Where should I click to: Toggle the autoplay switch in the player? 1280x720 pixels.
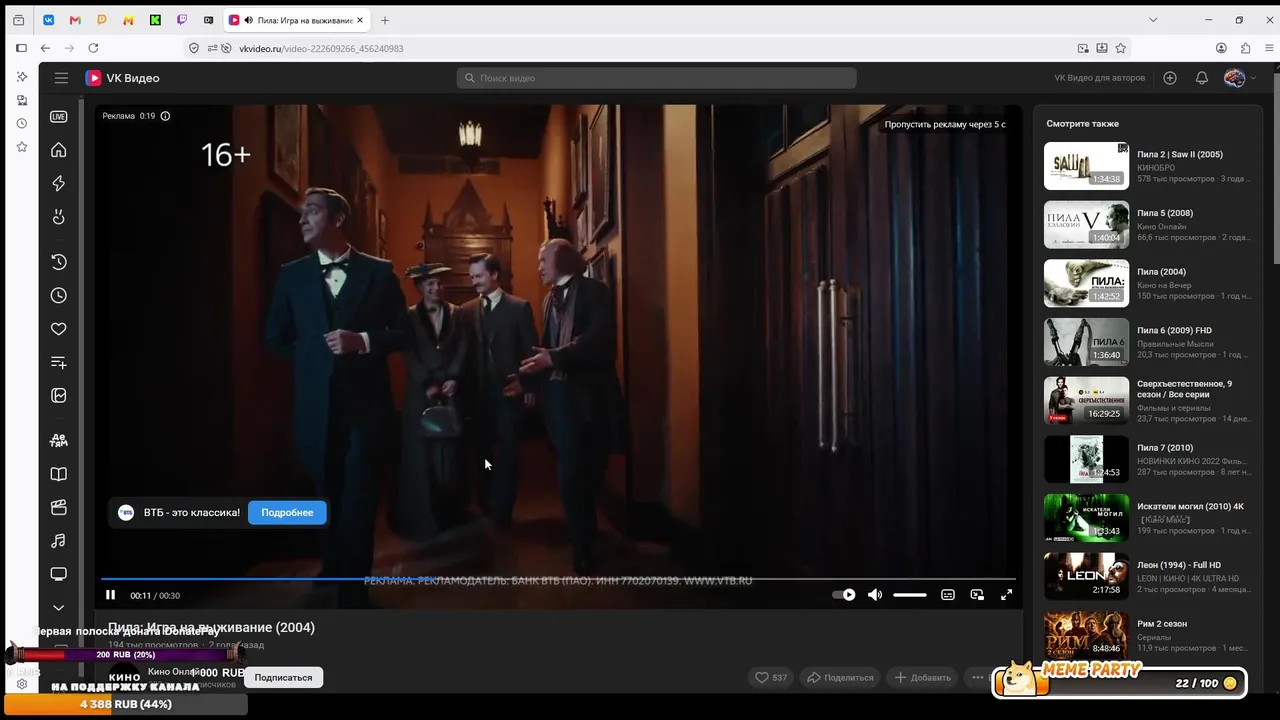coord(844,595)
